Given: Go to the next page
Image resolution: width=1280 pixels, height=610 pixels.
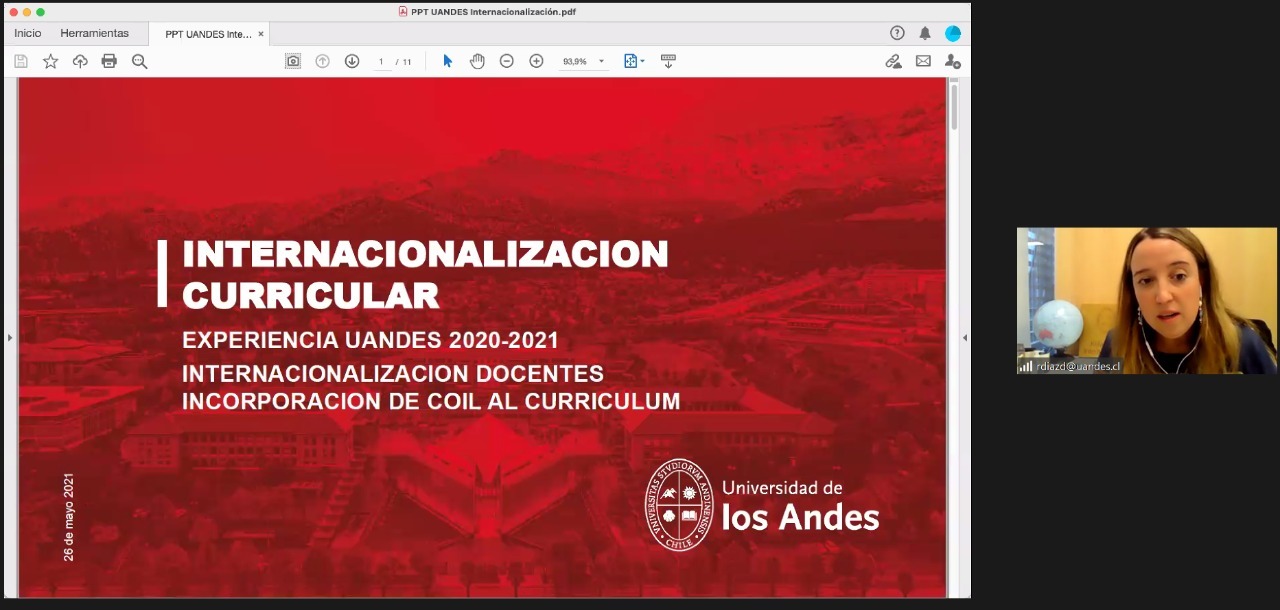Looking at the screenshot, I should (352, 61).
